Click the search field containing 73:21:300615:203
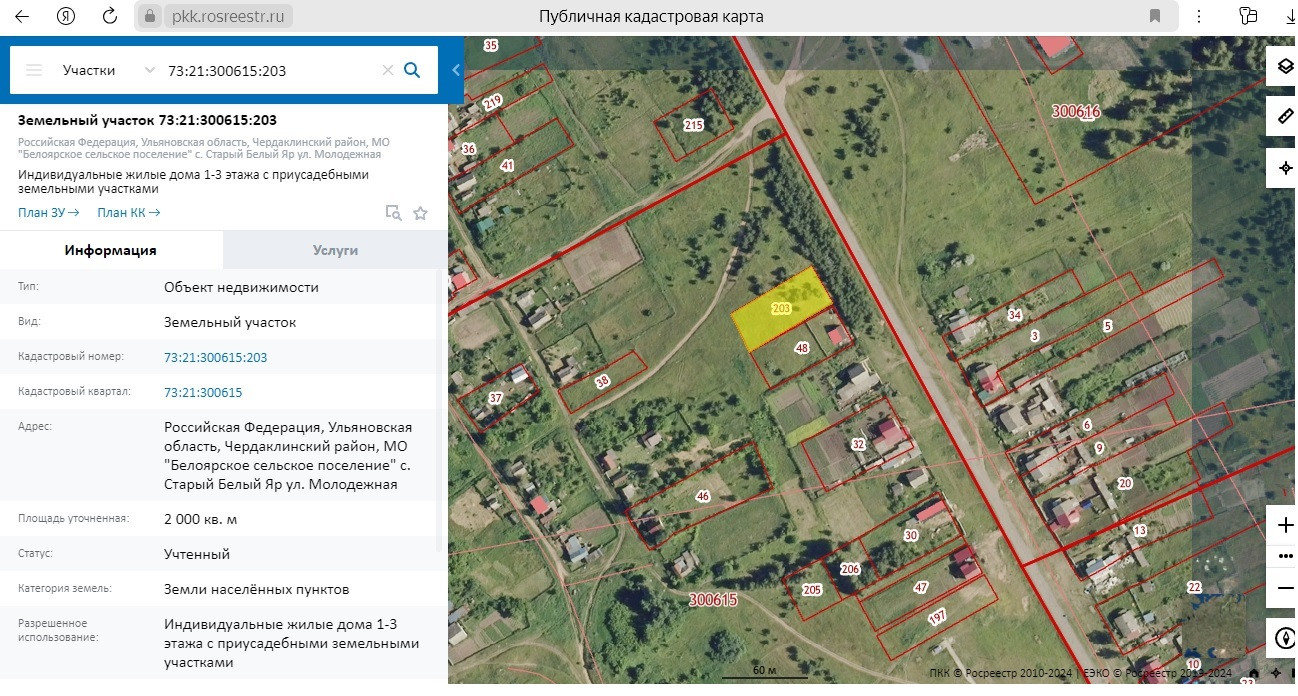This screenshot has height=696, width=1298. coord(270,70)
